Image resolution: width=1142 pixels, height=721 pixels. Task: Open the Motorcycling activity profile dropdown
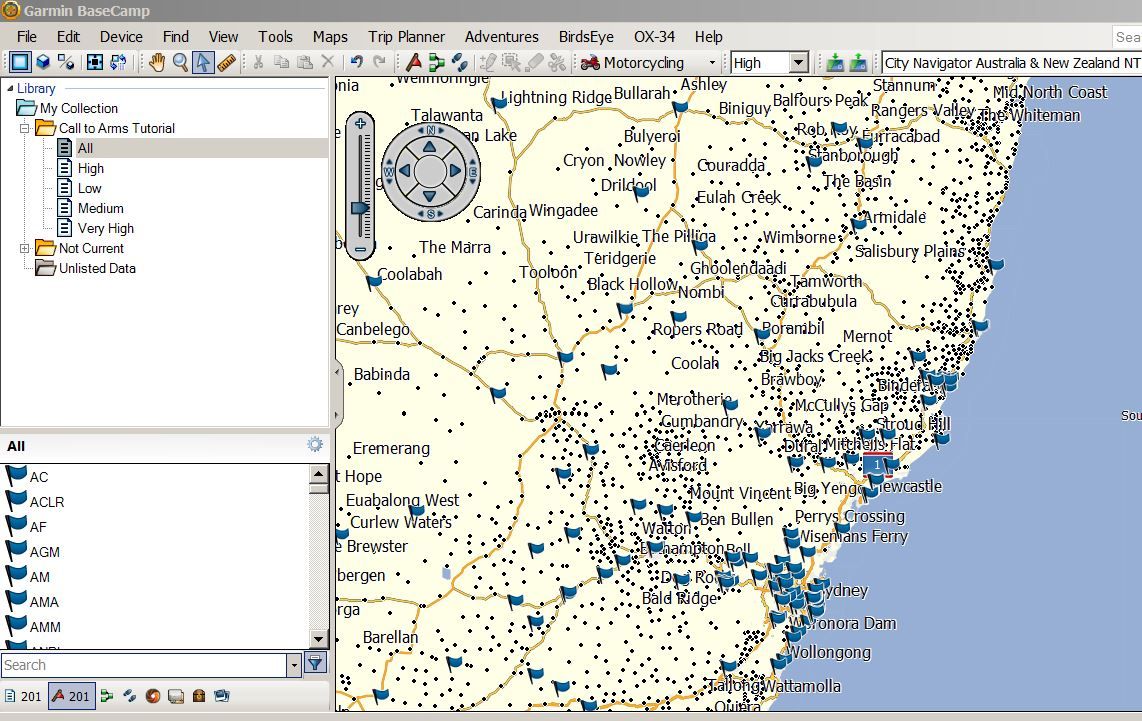[712, 63]
